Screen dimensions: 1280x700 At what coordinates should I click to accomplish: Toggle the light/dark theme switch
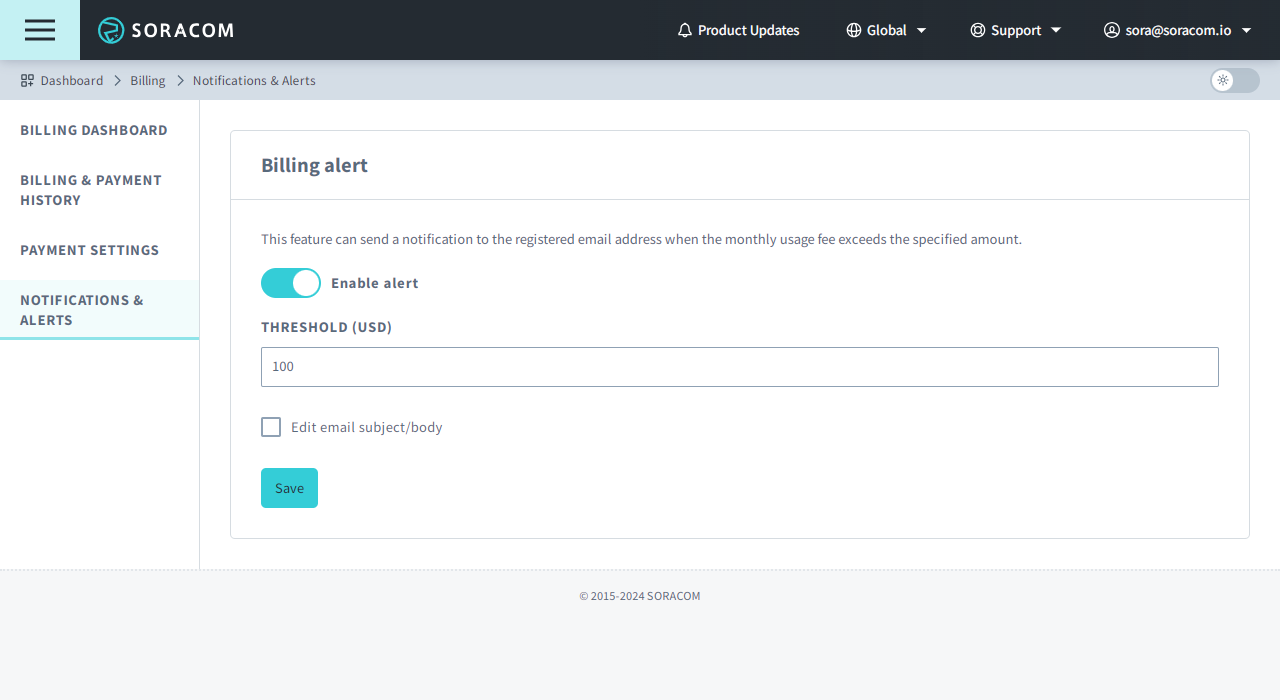click(x=1234, y=80)
